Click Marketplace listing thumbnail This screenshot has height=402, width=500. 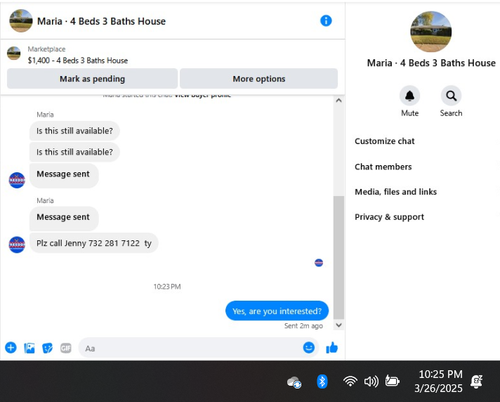(14, 53)
